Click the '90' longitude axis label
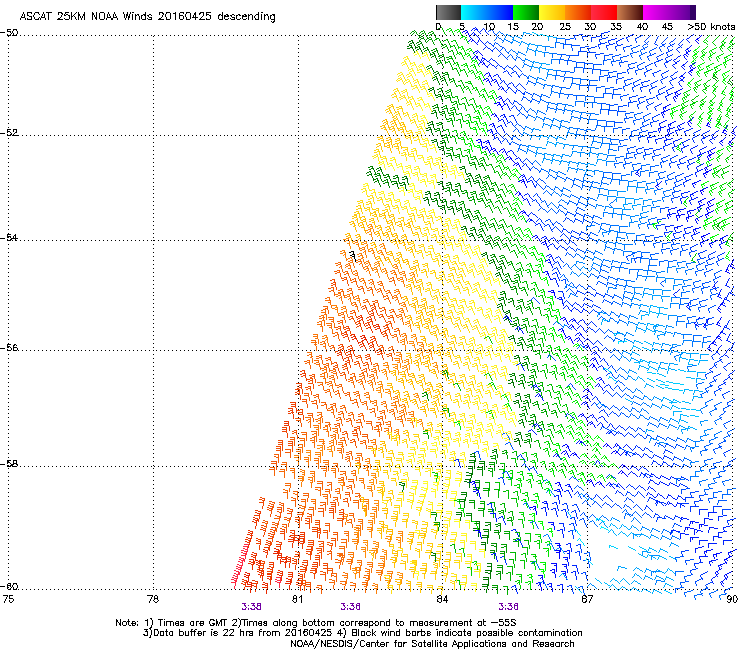The image size is (740, 650). 732,599
